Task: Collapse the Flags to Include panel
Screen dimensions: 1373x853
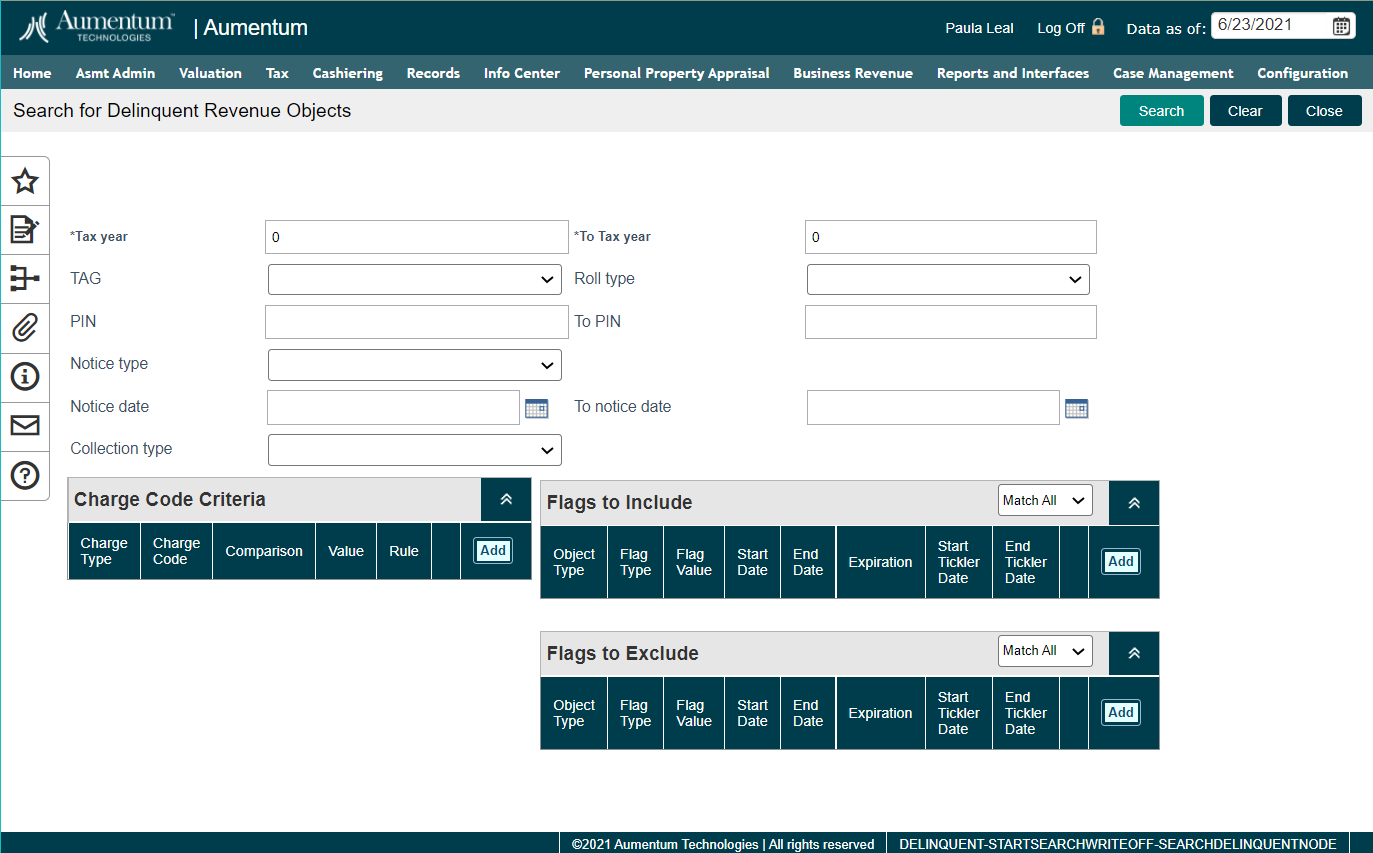Action: [x=1134, y=503]
